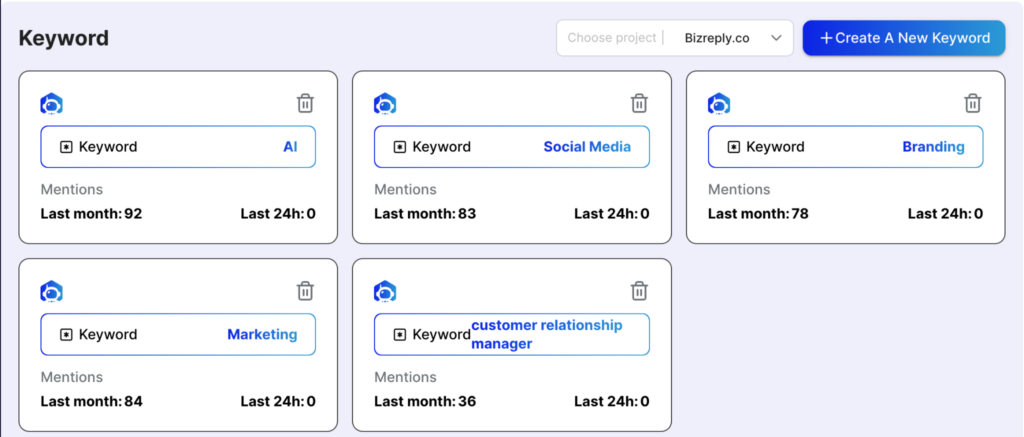Click the bot logo on AI card
Image resolution: width=1024 pixels, height=437 pixels.
point(51,104)
